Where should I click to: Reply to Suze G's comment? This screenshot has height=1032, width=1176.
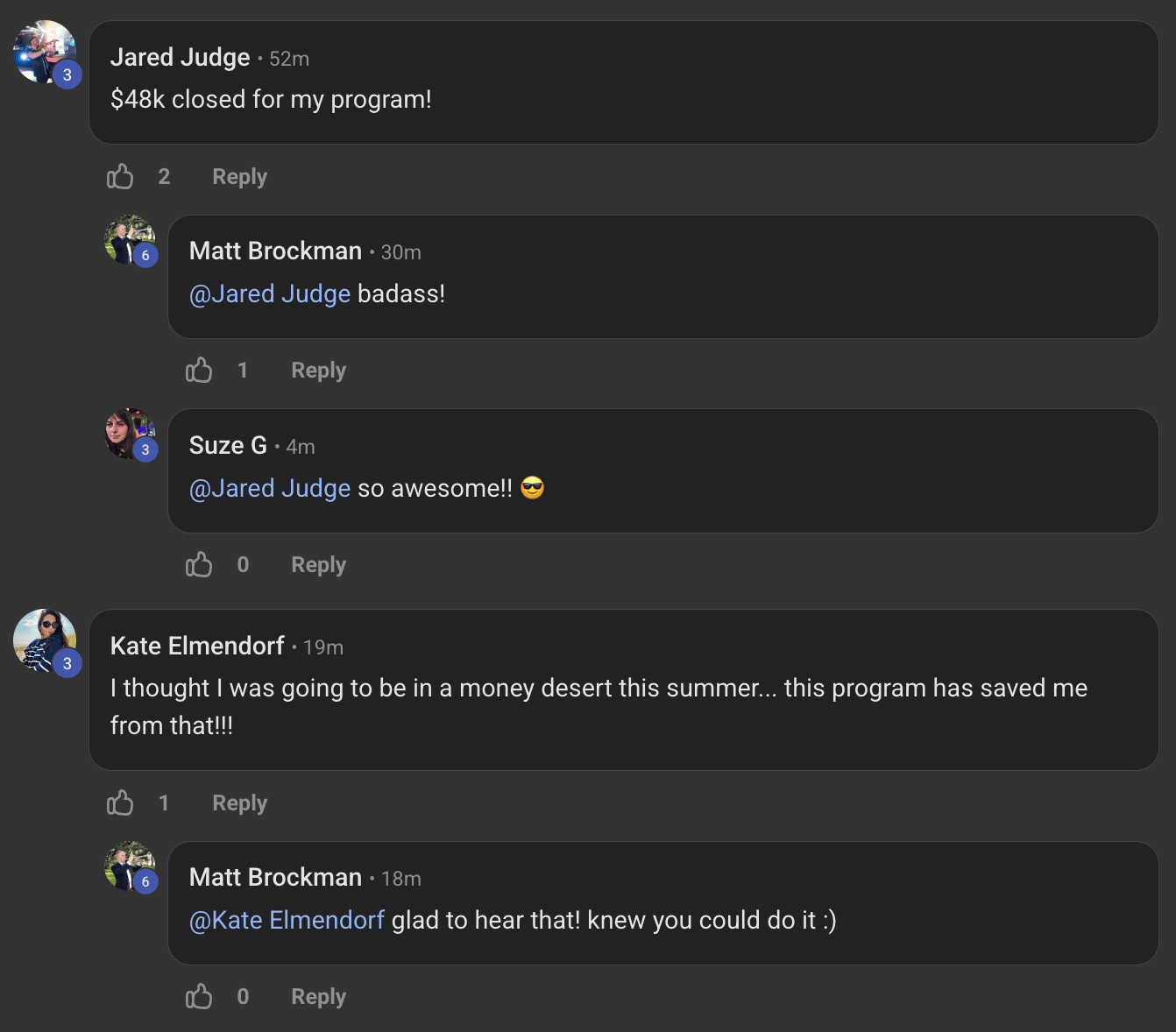(x=318, y=565)
